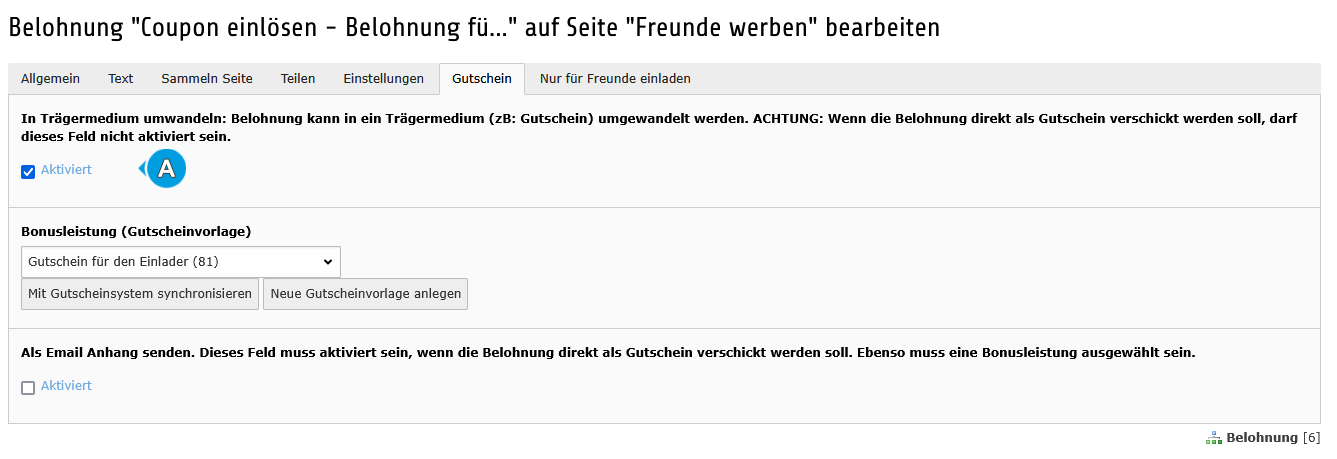Open the Teilen tab
Image resolution: width=1337 pixels, height=459 pixels.
[x=298, y=78]
